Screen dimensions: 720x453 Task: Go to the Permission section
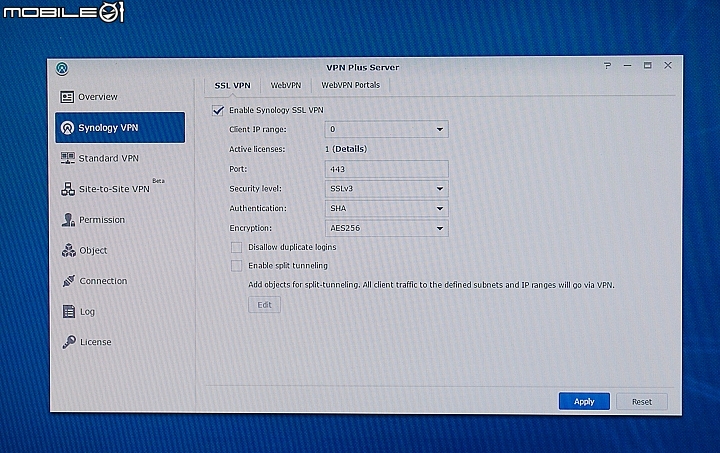click(x=102, y=220)
